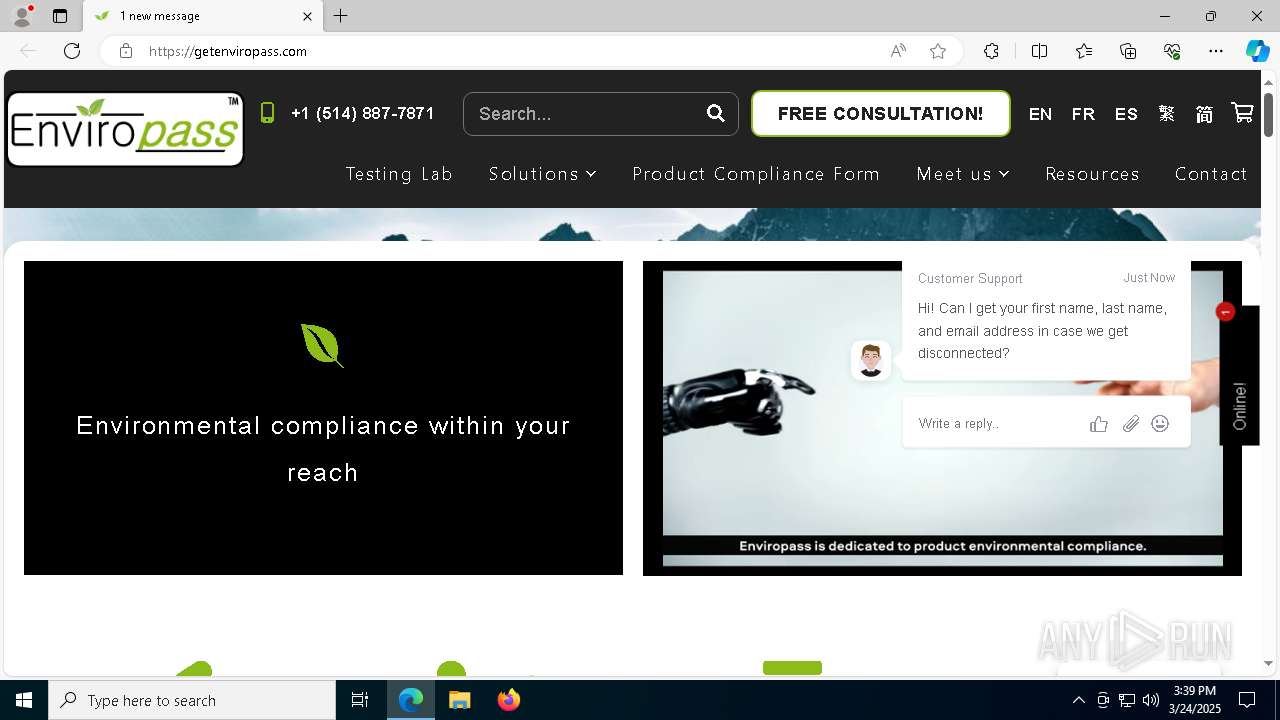1280x720 pixels.
Task: Open Browser essentials icon
Action: 1172,51
